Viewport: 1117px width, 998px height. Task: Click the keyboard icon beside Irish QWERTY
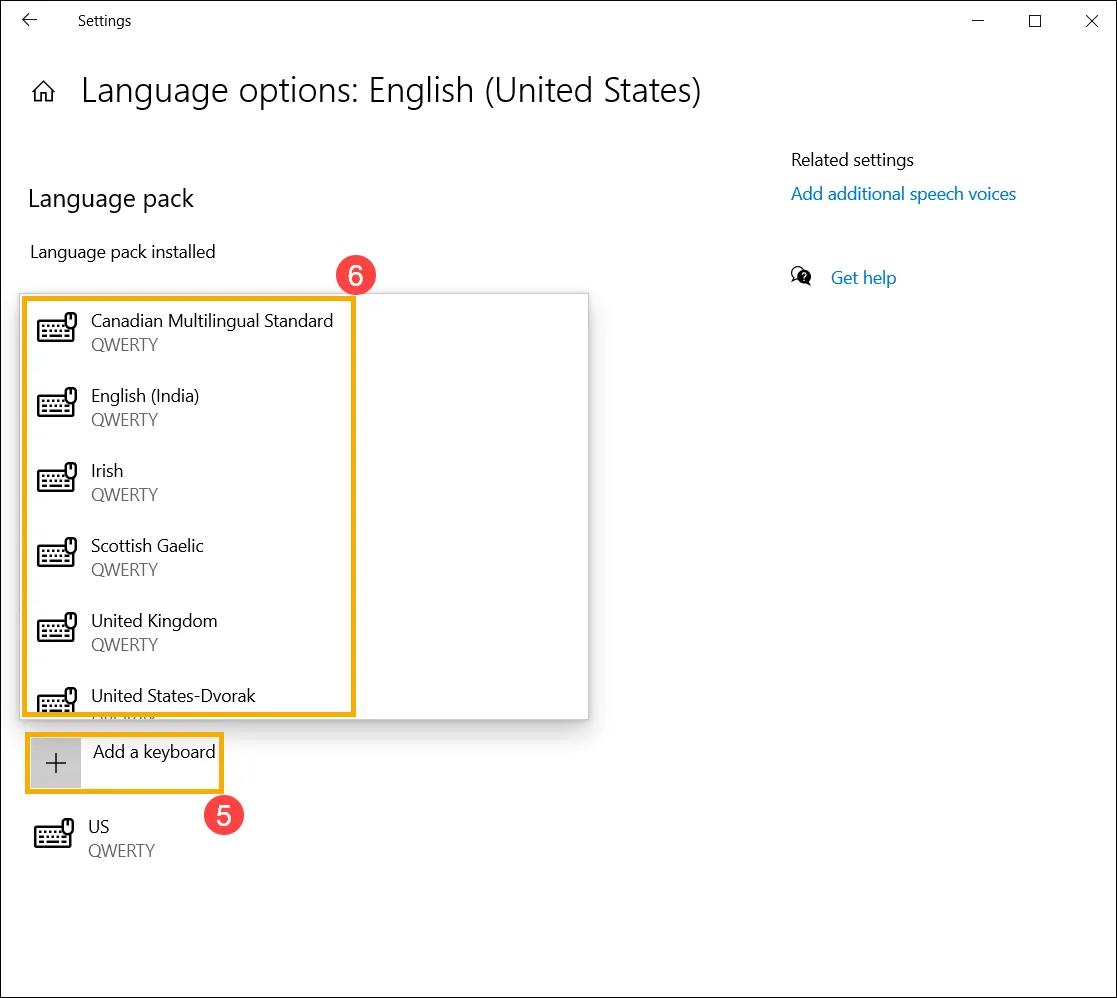tap(56, 478)
